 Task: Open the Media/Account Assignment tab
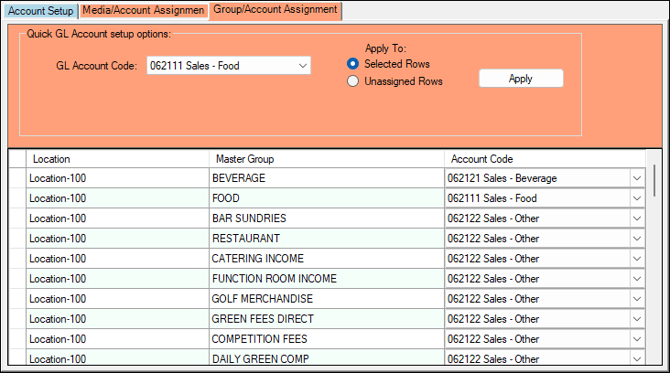(x=143, y=10)
